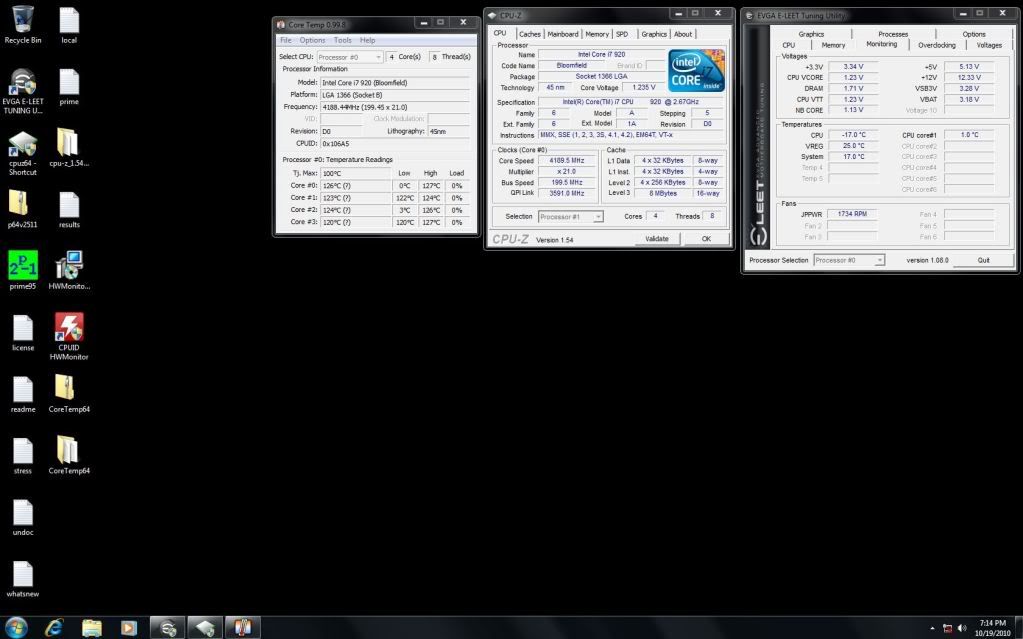The image size is (1023, 639).
Task: Click the Core Voltage value '1.235 V'
Action: tap(644, 87)
